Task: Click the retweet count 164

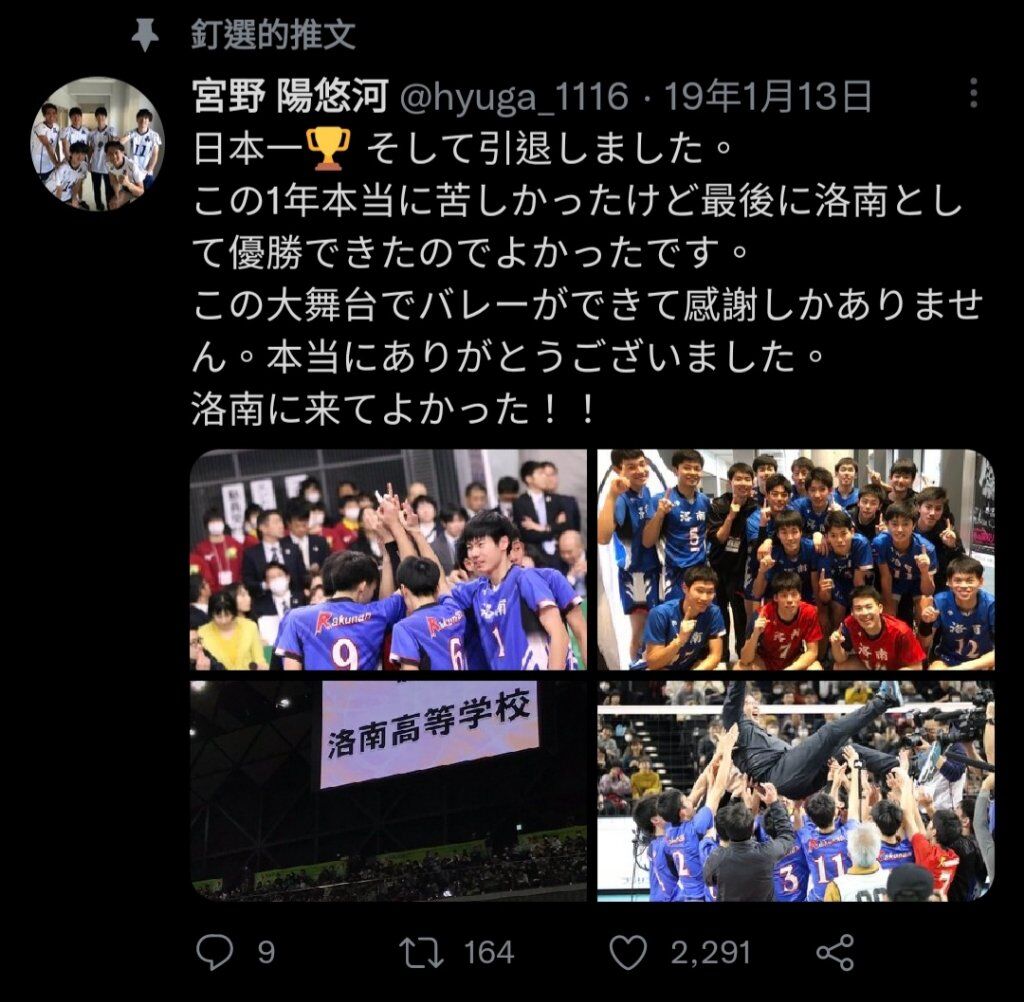Action: [x=489, y=952]
